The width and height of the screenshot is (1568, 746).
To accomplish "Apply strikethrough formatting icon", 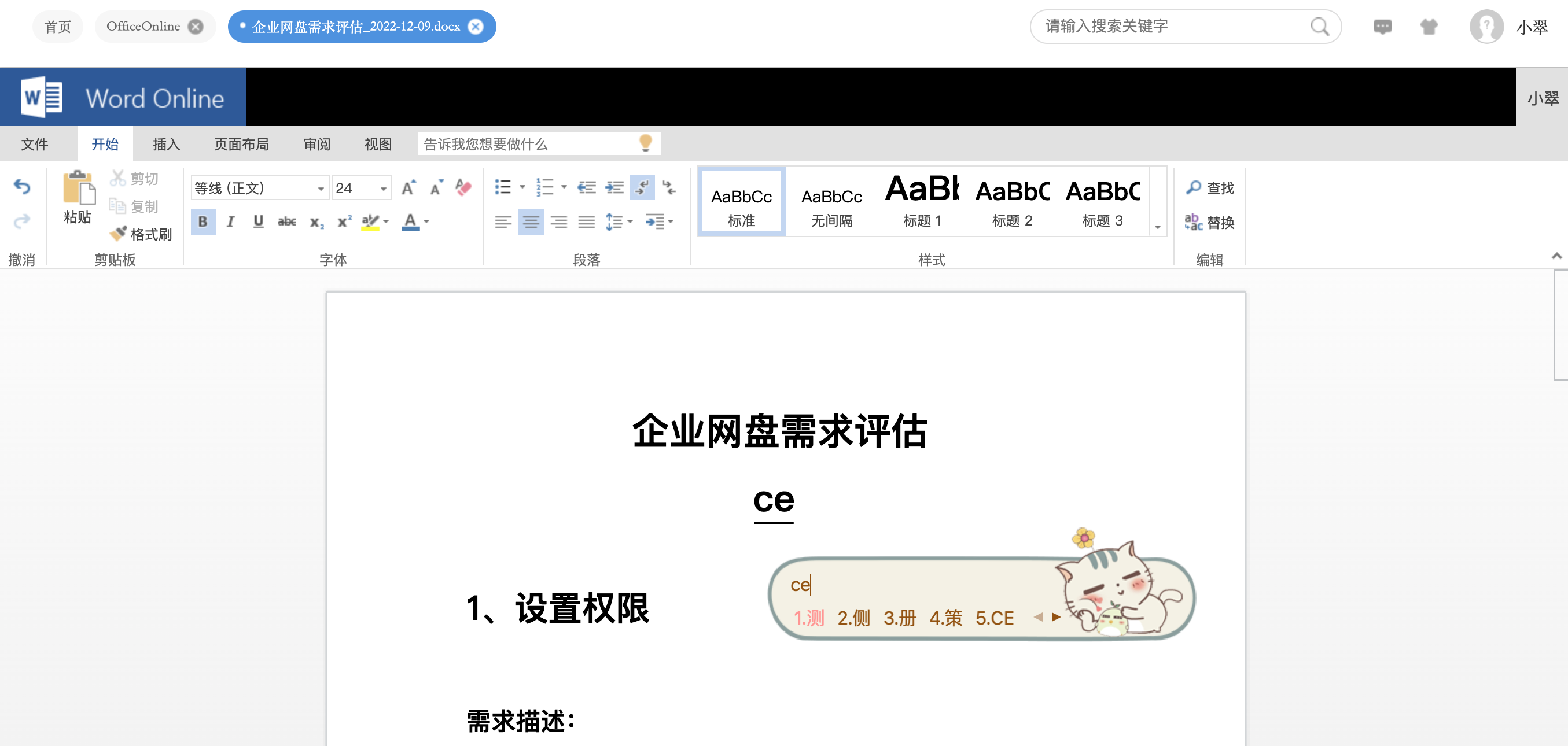I will pyautogui.click(x=287, y=221).
